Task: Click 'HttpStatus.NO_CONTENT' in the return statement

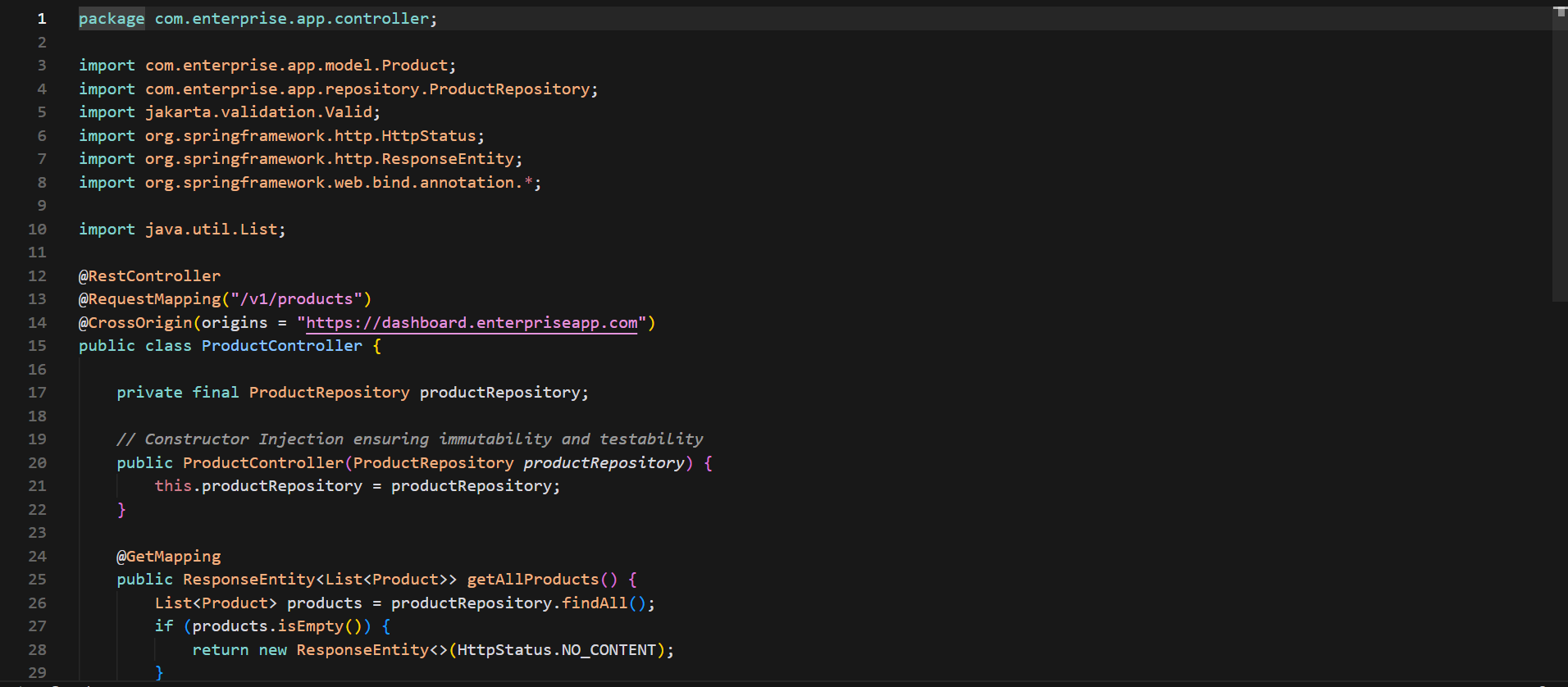Action: pos(557,650)
